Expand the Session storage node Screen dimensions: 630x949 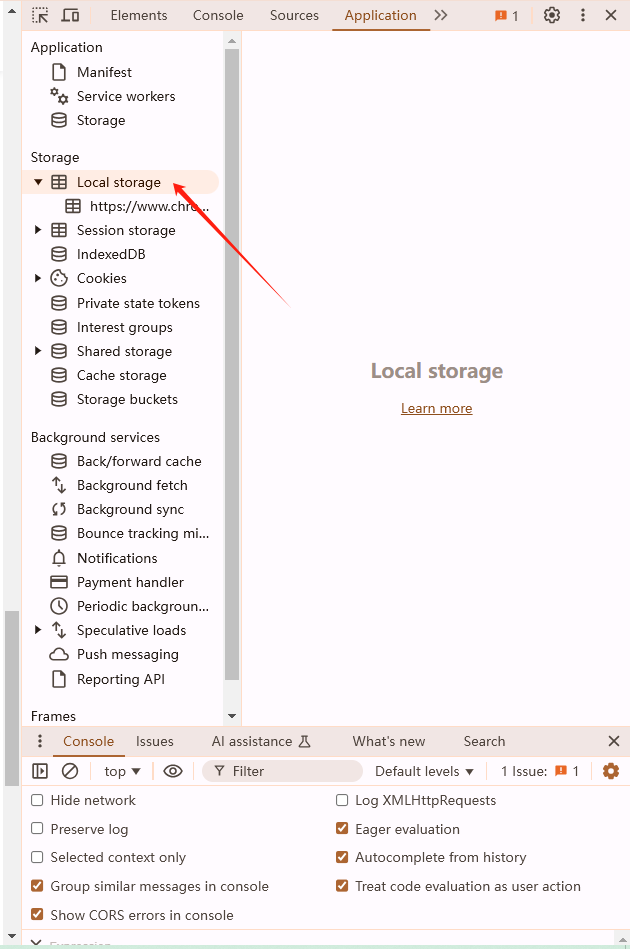pyautogui.click(x=38, y=230)
